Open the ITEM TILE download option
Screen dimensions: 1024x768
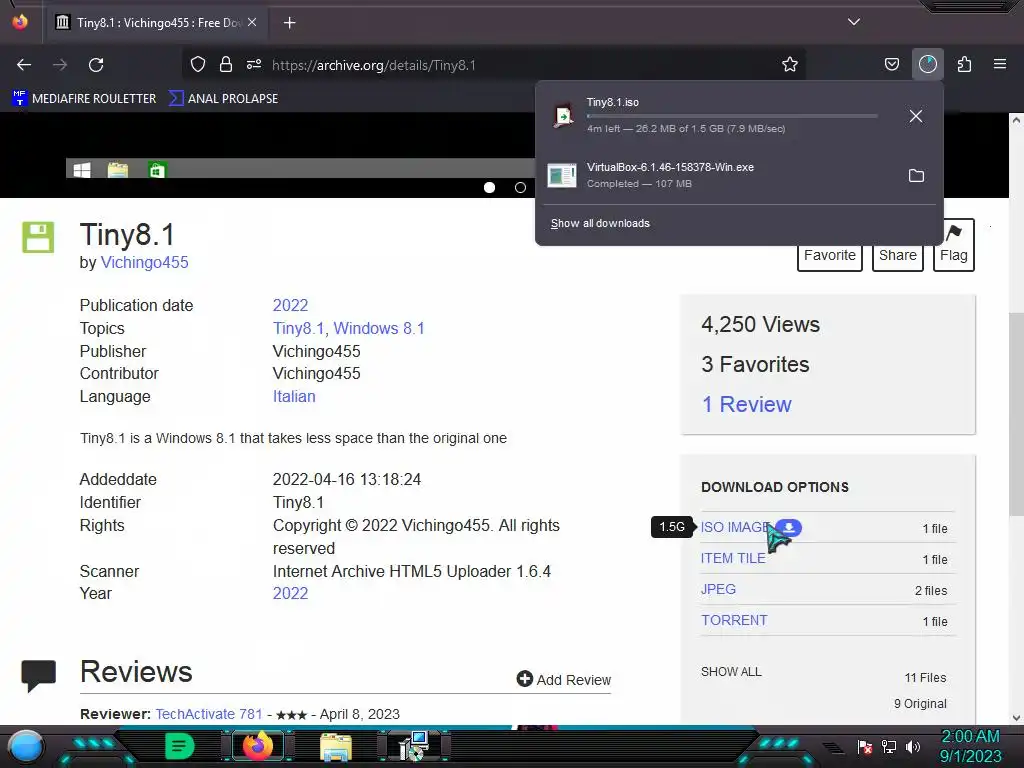pyautogui.click(x=733, y=558)
